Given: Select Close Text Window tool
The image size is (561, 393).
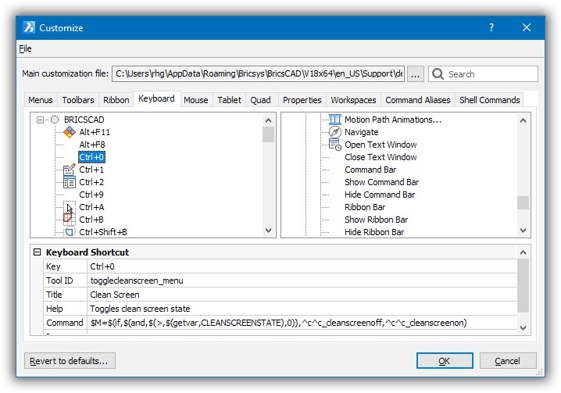Looking at the screenshot, I should (x=381, y=157).
